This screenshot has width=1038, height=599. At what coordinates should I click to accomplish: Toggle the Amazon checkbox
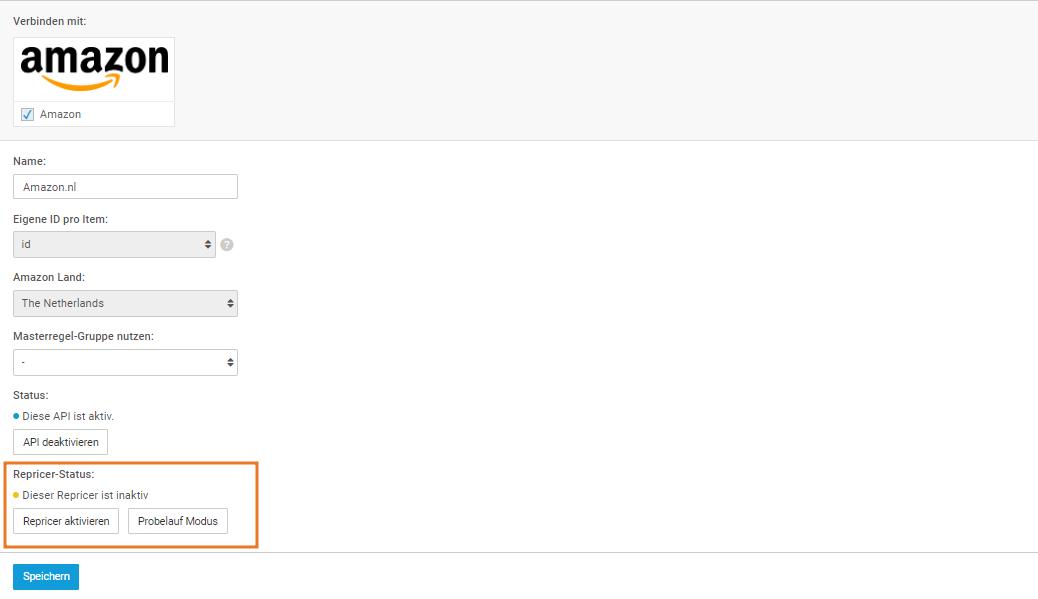click(28, 114)
